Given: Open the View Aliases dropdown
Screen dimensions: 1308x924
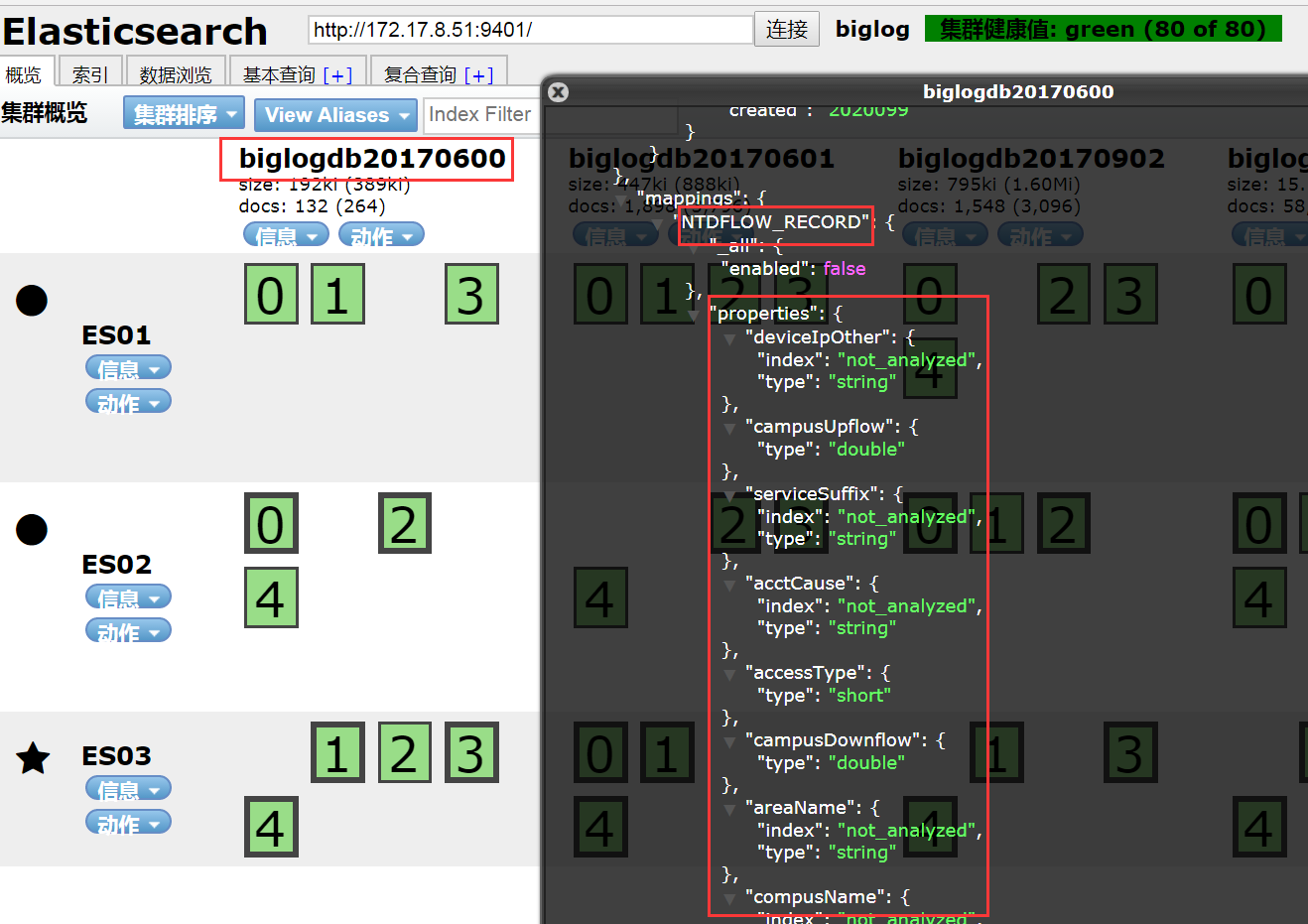Looking at the screenshot, I should click(335, 114).
